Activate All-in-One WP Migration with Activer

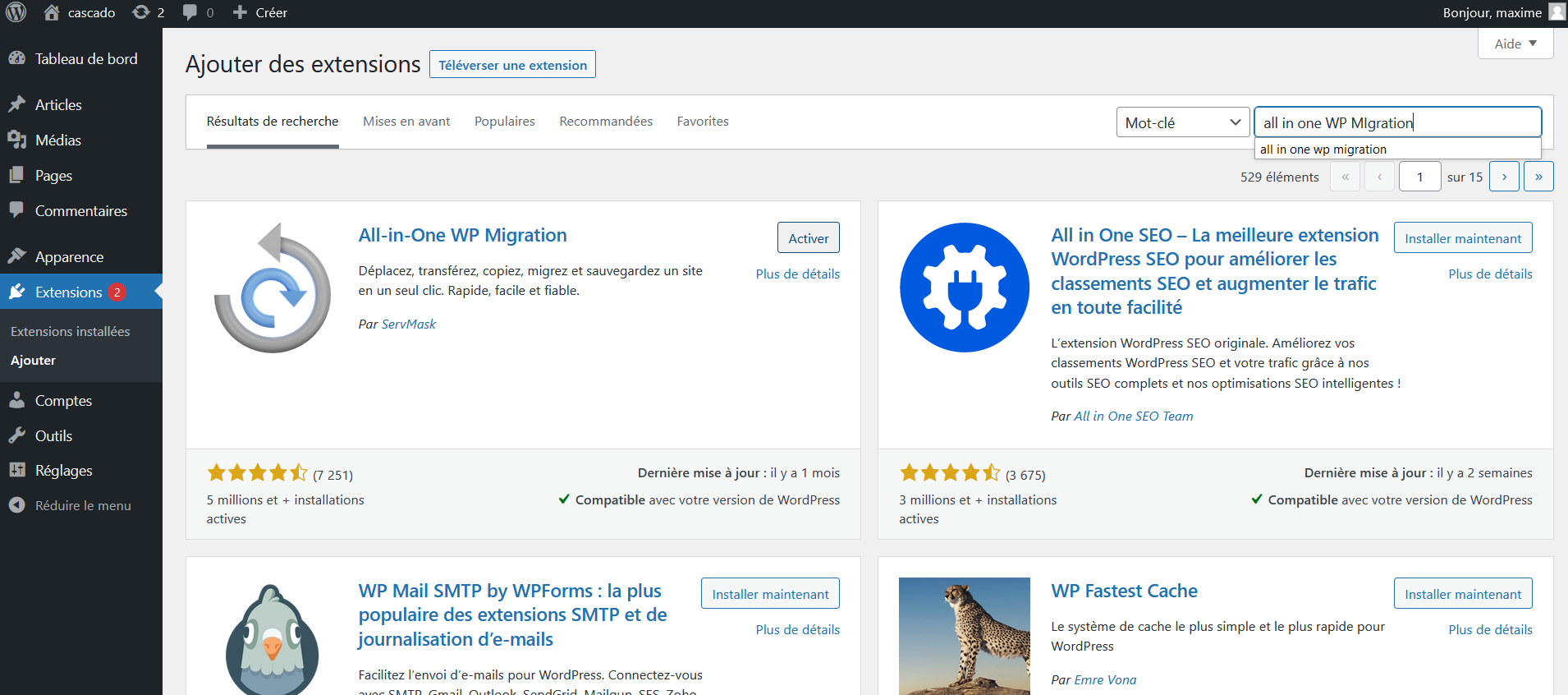(x=809, y=238)
